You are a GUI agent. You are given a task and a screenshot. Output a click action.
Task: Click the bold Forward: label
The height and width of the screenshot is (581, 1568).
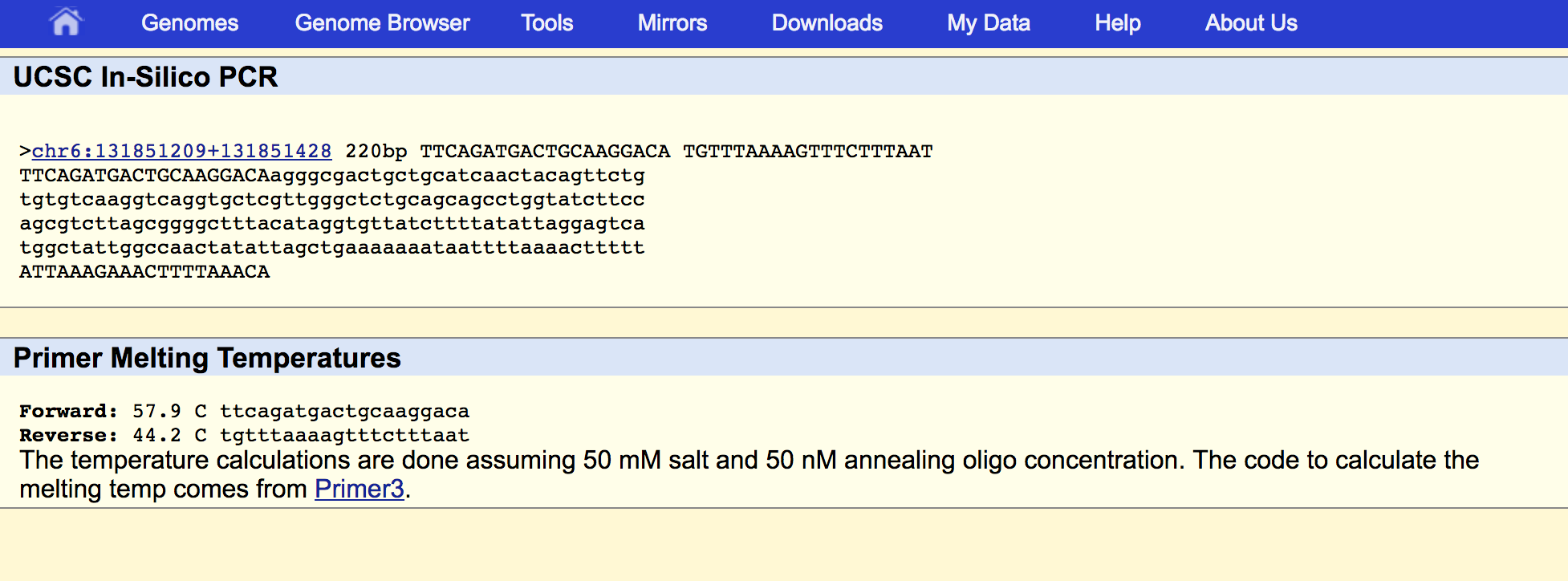coord(68,411)
